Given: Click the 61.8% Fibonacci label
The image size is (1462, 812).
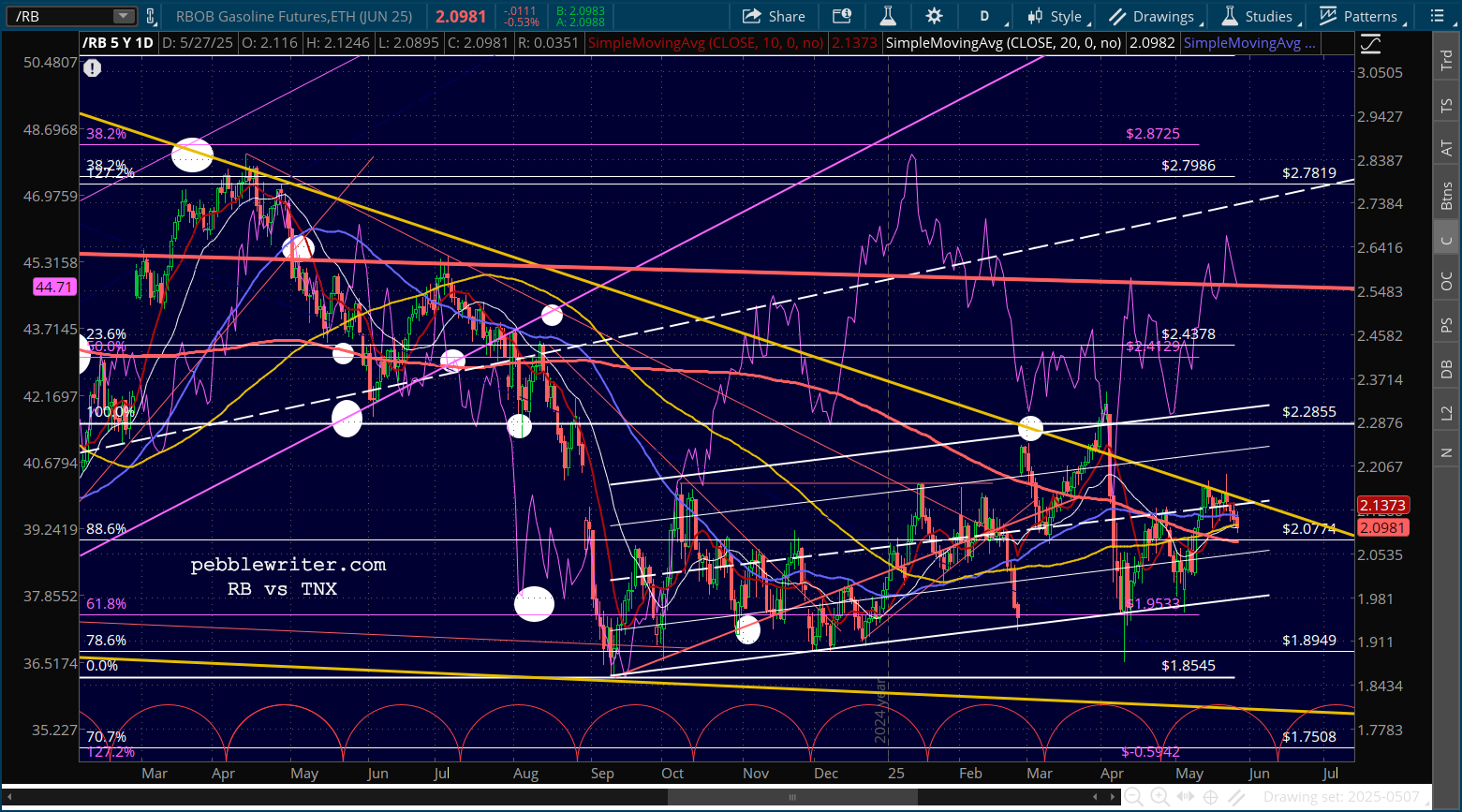Looking at the screenshot, I should 106,604.
